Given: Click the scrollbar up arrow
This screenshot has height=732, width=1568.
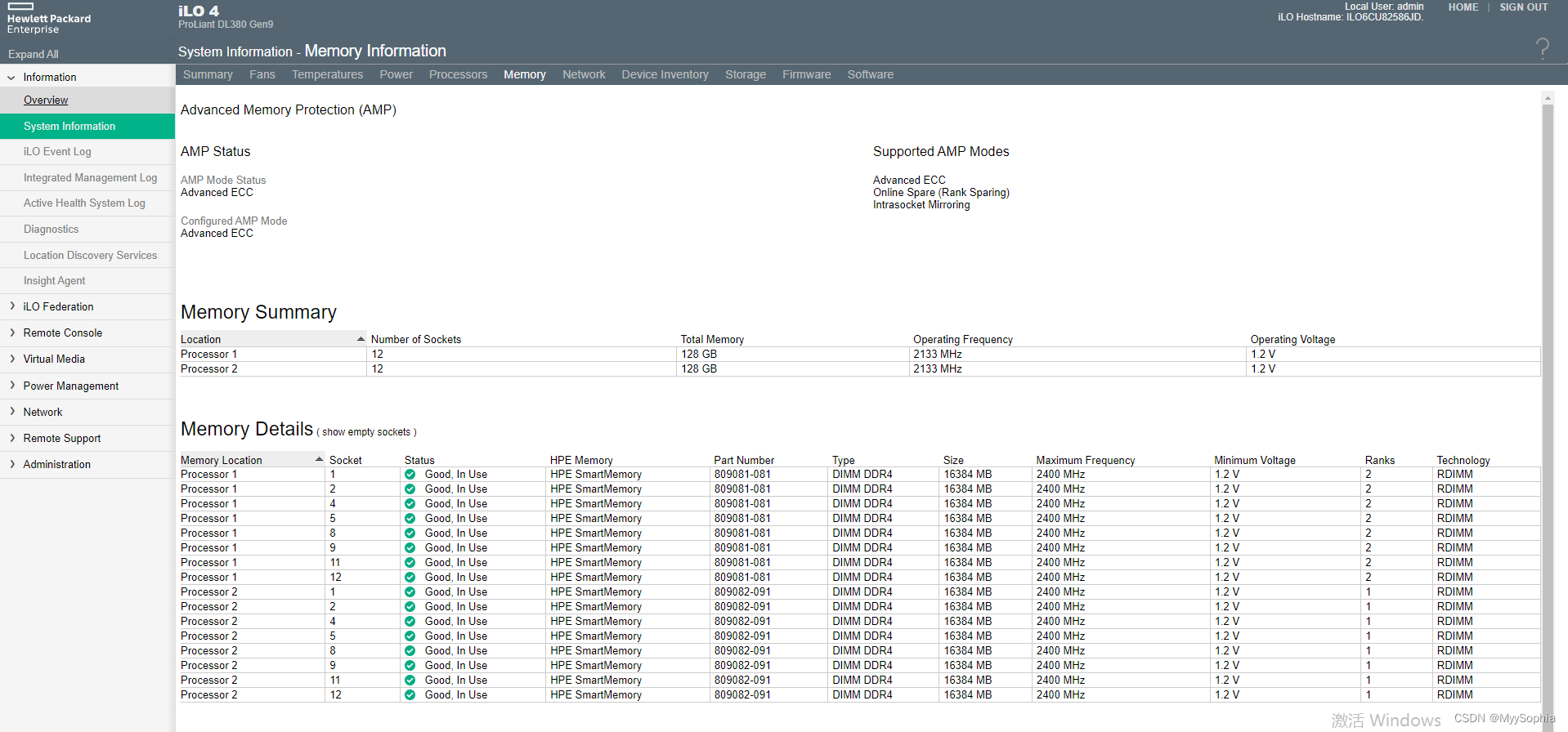Looking at the screenshot, I should pyautogui.click(x=1548, y=98).
